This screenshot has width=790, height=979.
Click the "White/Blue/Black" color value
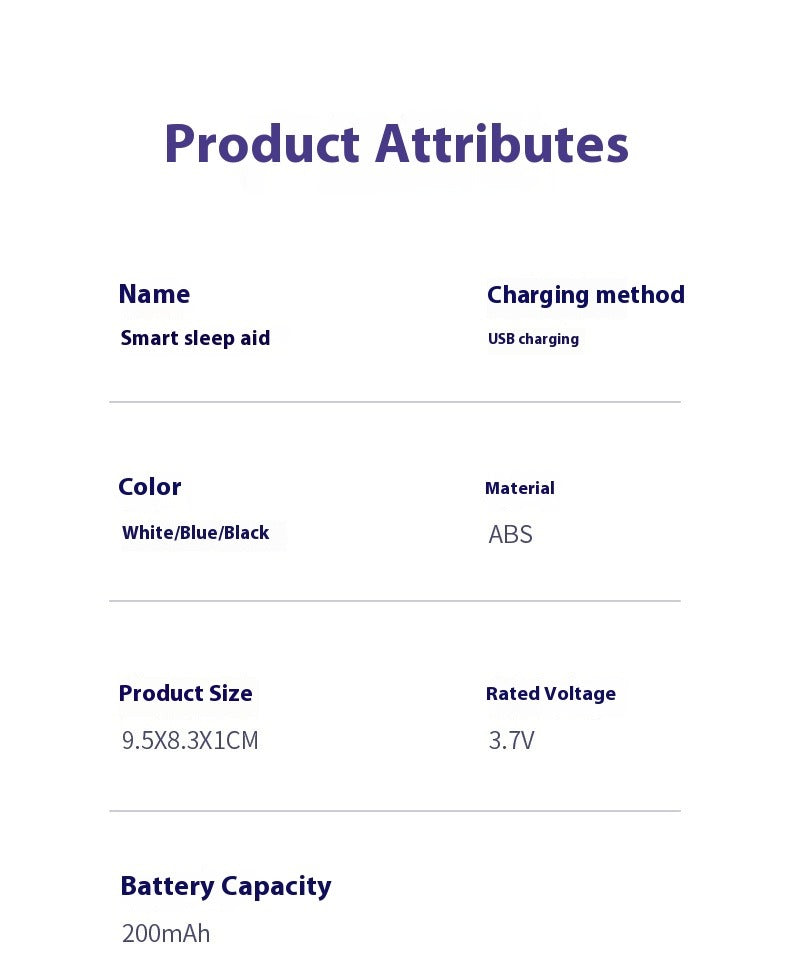pyautogui.click(x=195, y=533)
